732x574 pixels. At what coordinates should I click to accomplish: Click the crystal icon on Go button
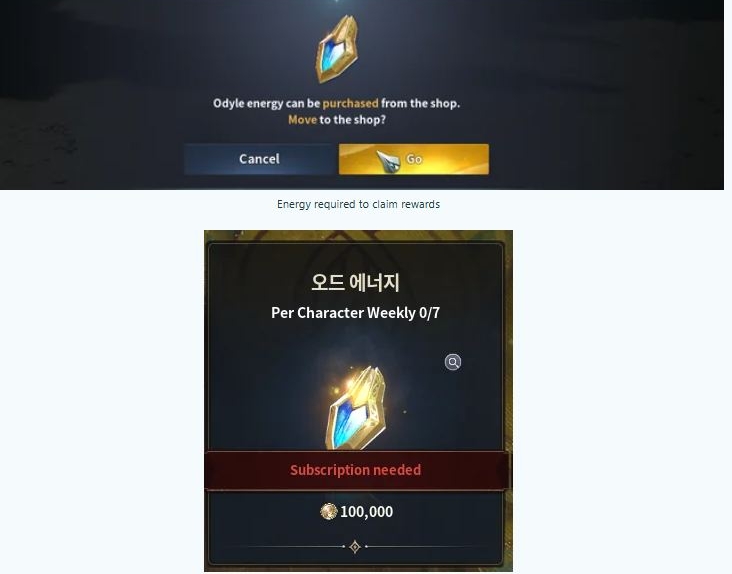[388, 161]
